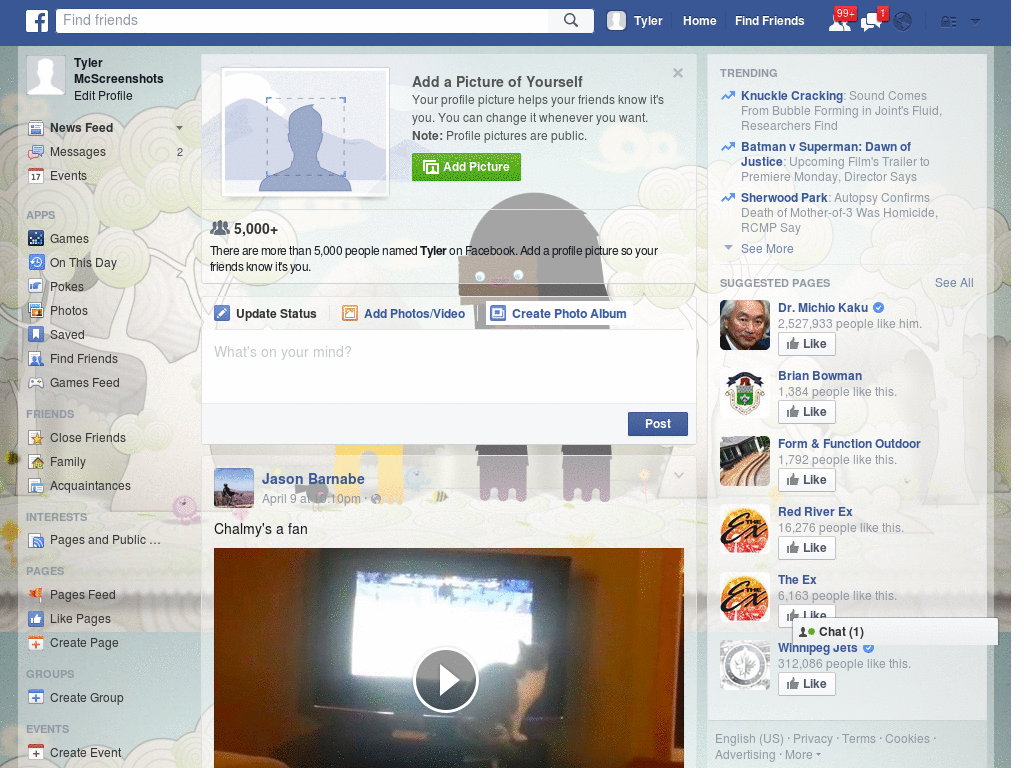
Task: Open the globe notifications icon
Action: pyautogui.click(x=903, y=22)
